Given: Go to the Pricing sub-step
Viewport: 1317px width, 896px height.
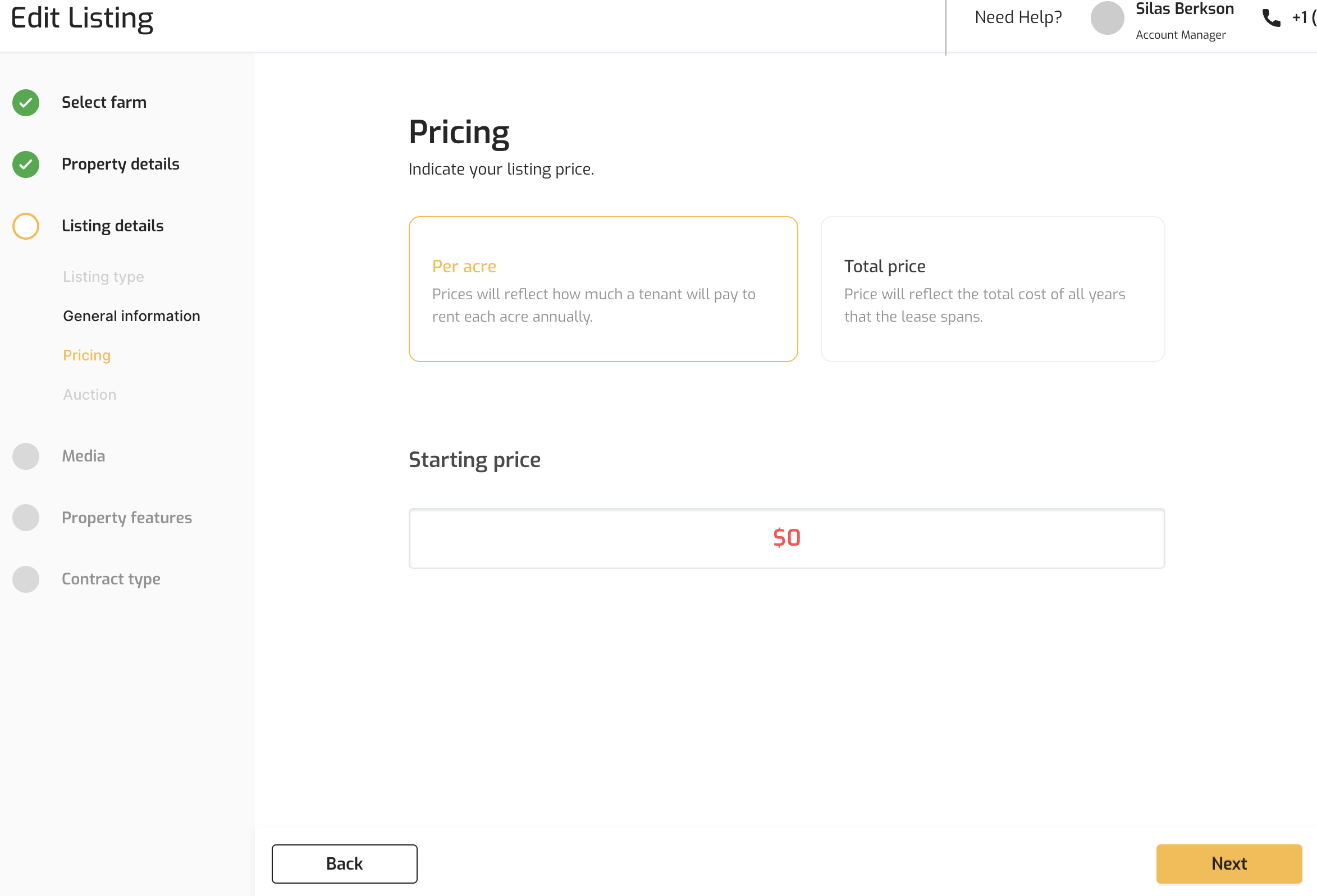Looking at the screenshot, I should 86,355.
